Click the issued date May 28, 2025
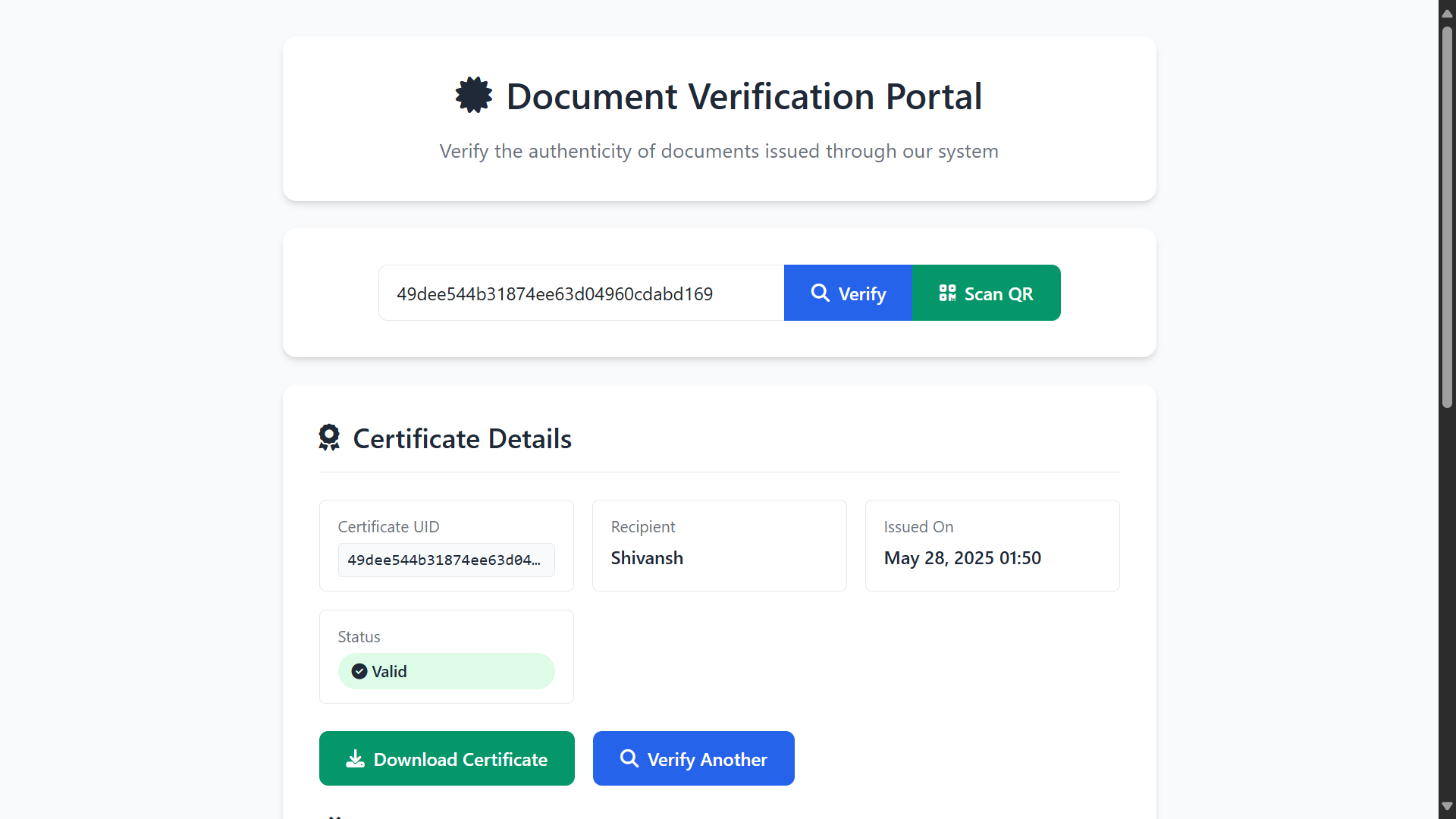Screen dimensions: 1456x819 pos(963,558)
